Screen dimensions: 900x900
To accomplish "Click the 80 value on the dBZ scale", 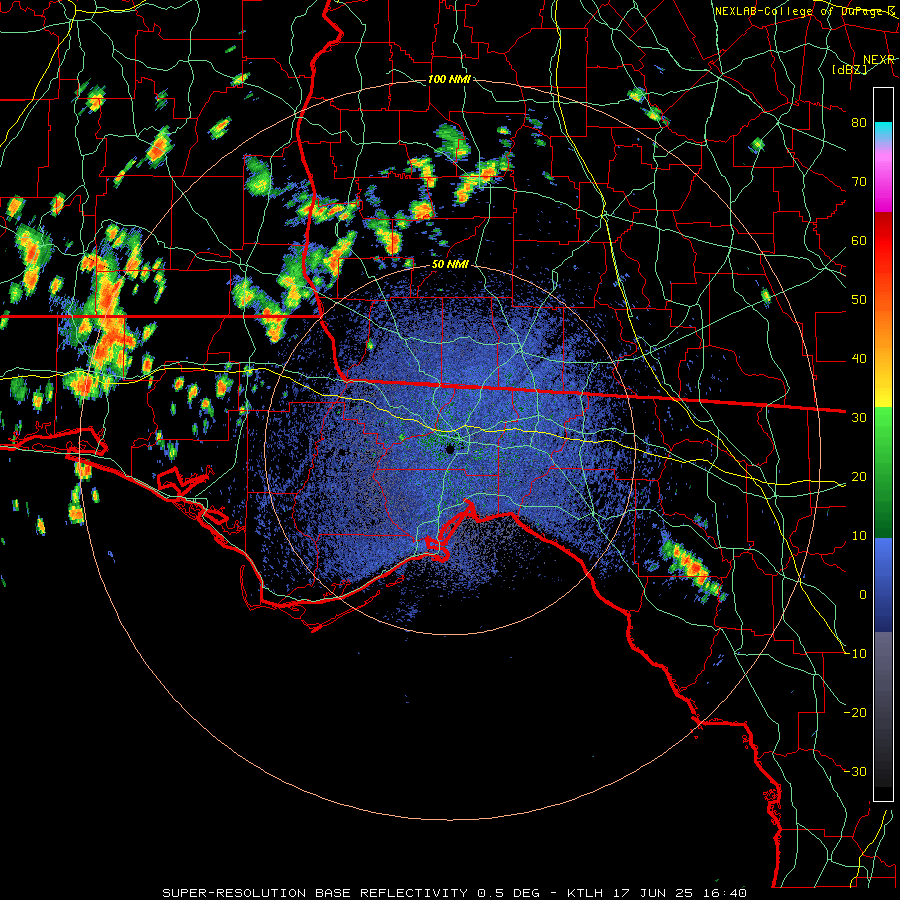I will pyautogui.click(x=859, y=122).
